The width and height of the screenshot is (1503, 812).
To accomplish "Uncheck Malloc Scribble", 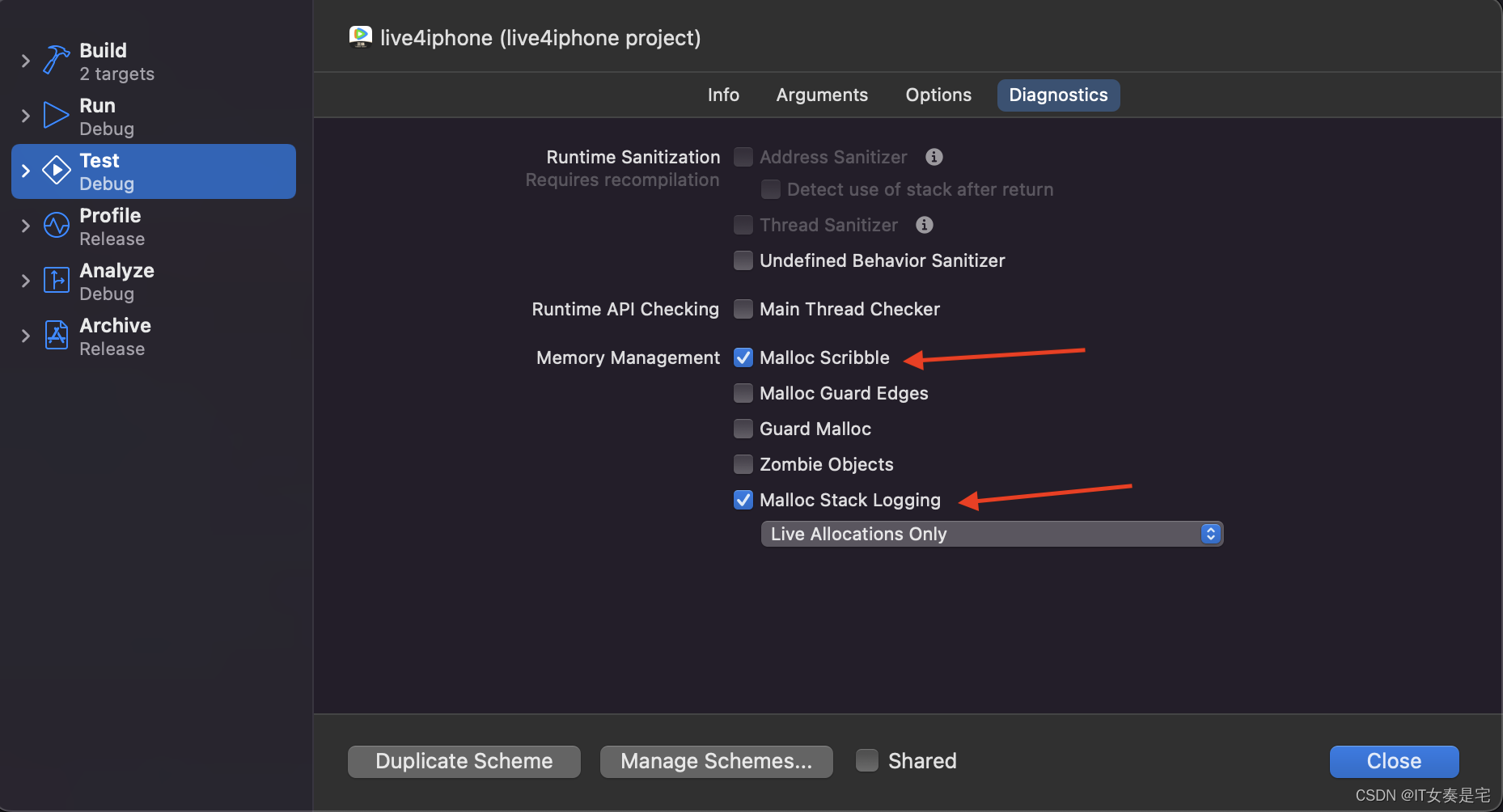I will (743, 357).
